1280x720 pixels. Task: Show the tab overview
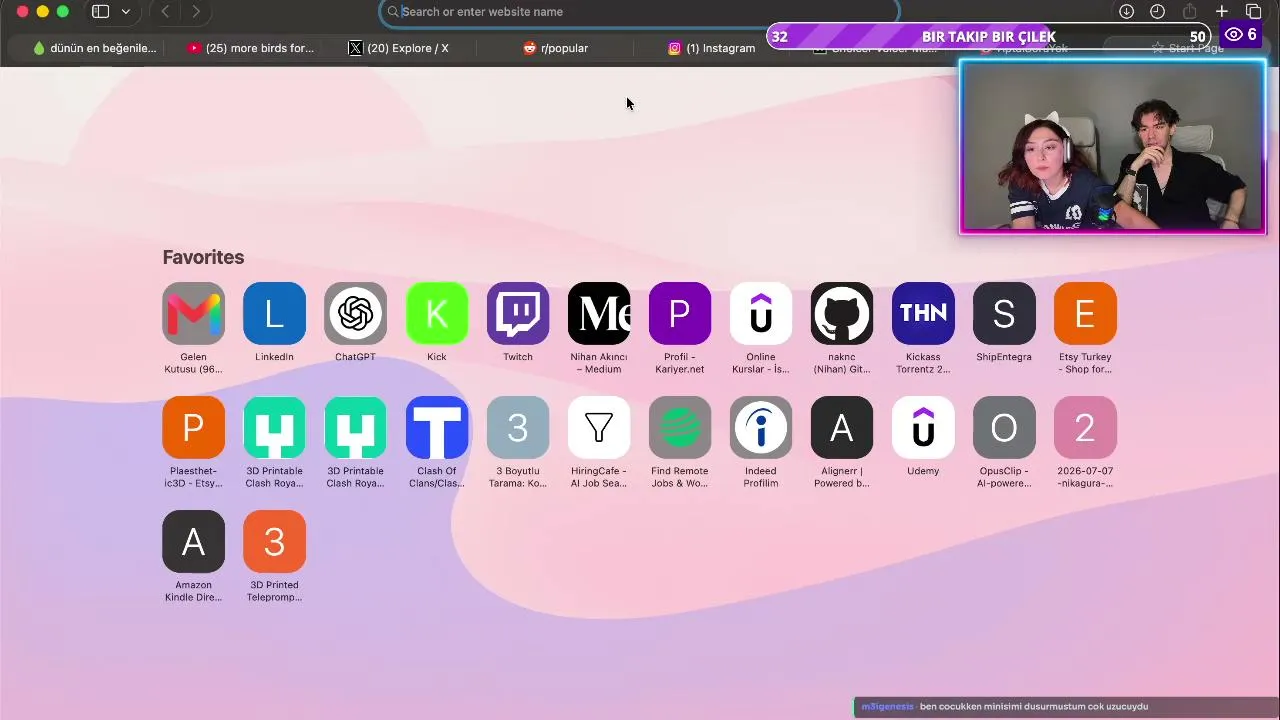(x=1253, y=11)
